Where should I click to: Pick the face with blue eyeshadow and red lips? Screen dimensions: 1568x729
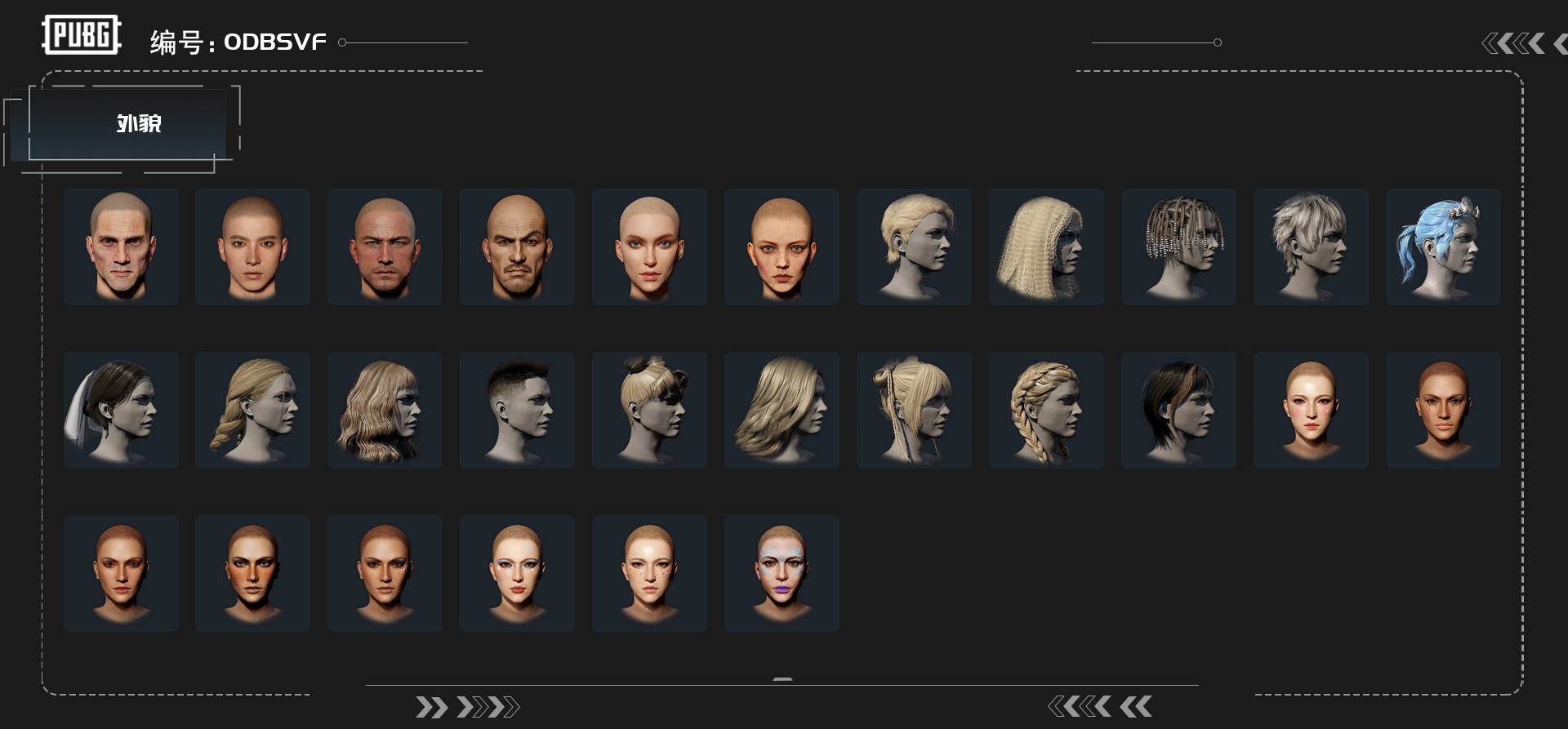518,573
